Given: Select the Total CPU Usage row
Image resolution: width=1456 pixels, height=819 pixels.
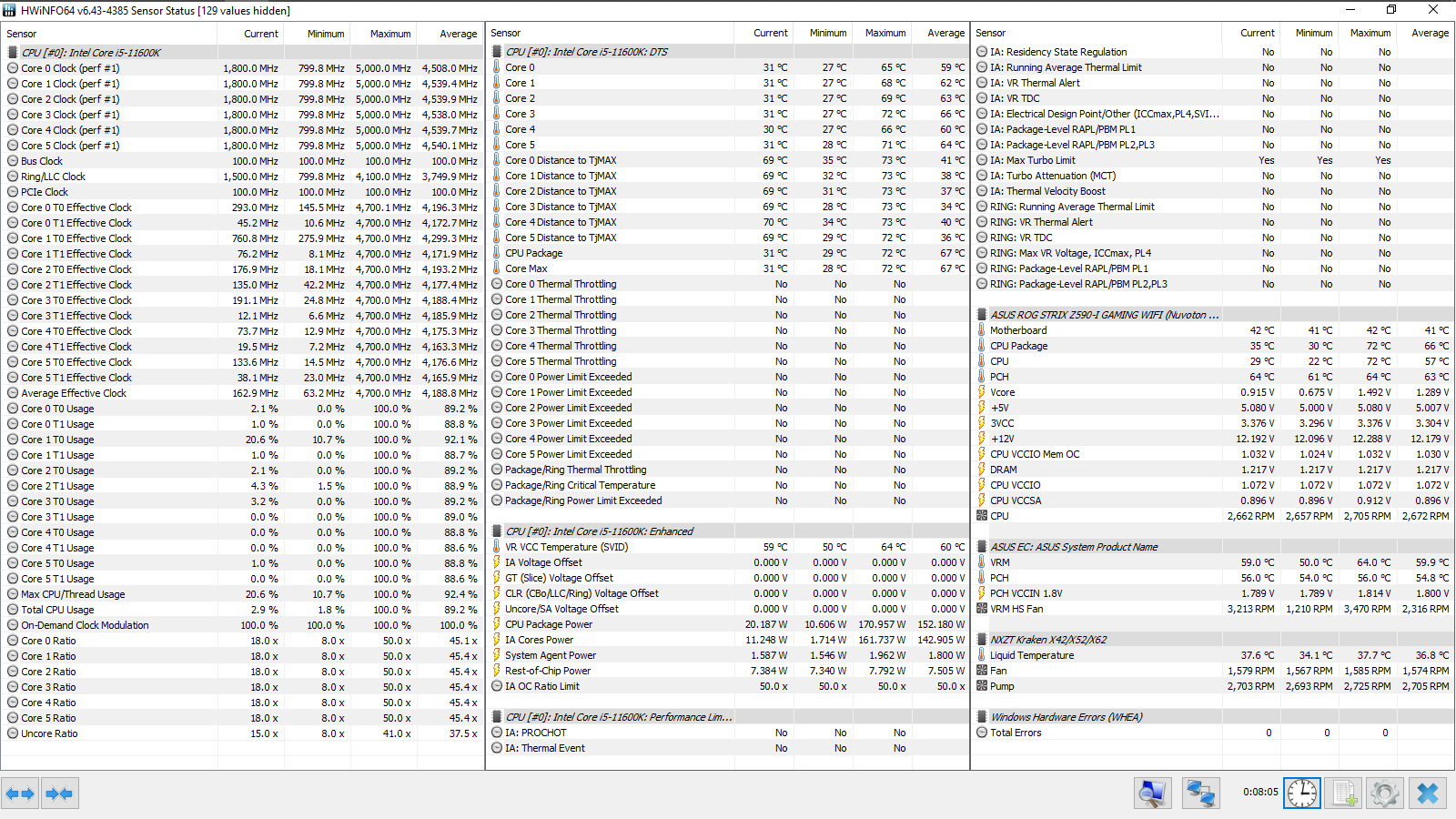Looking at the screenshot, I should pyautogui.click(x=242, y=610).
